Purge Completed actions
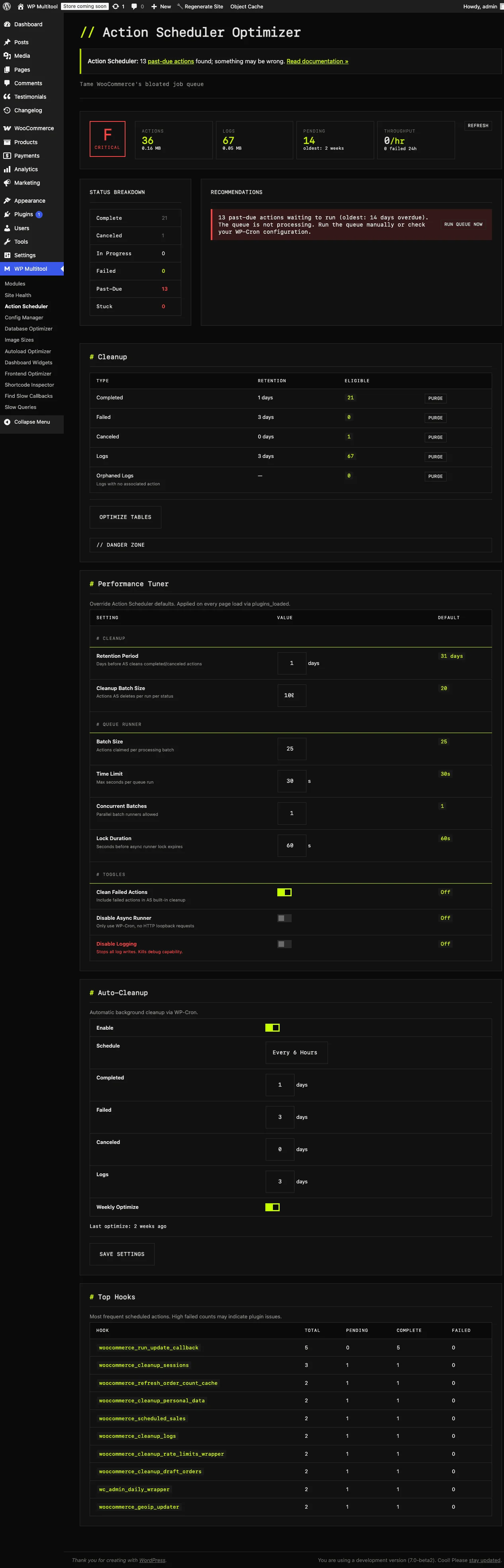 tap(435, 398)
